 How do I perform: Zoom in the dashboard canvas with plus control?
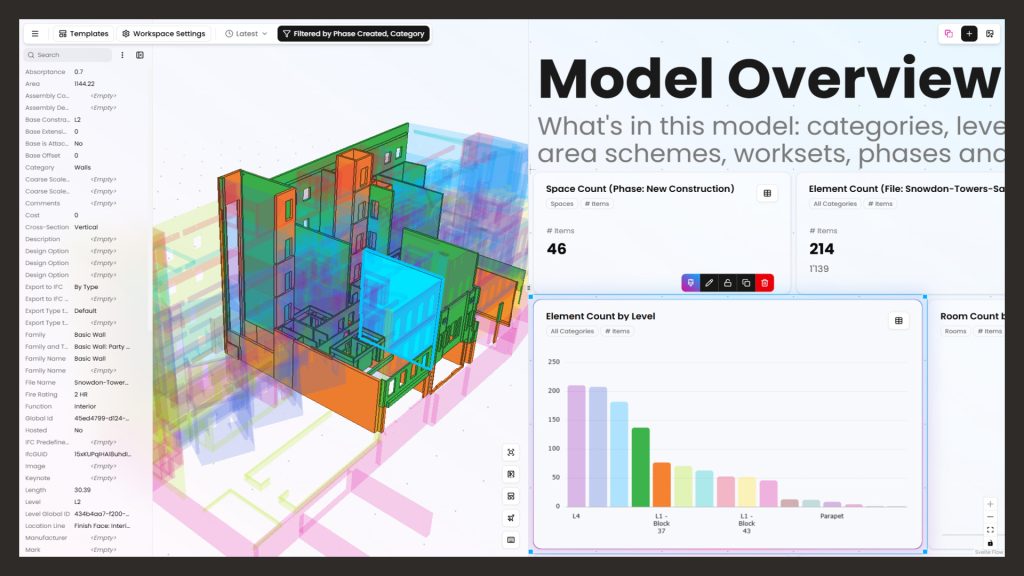pos(990,504)
